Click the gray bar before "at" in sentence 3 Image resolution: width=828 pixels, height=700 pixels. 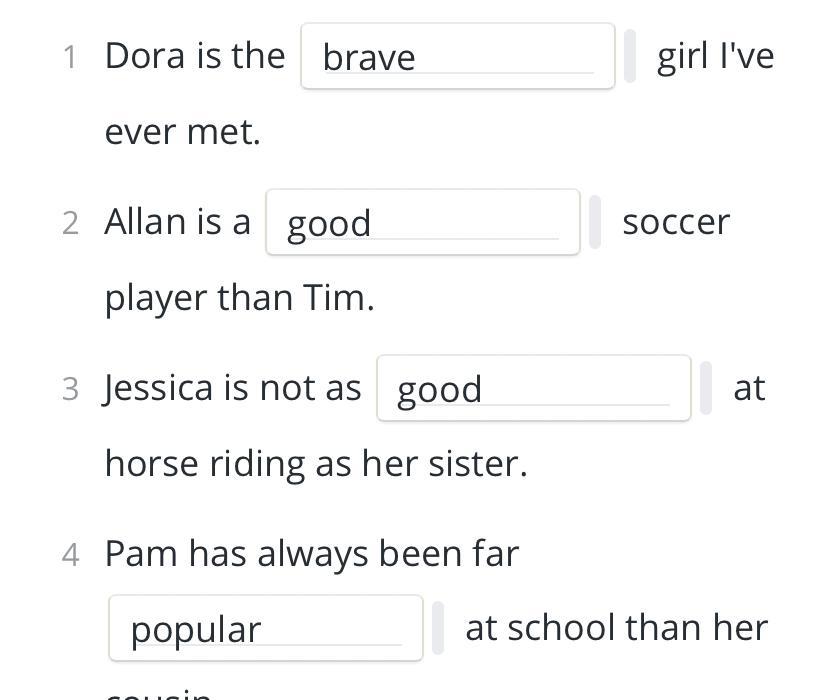(x=706, y=388)
